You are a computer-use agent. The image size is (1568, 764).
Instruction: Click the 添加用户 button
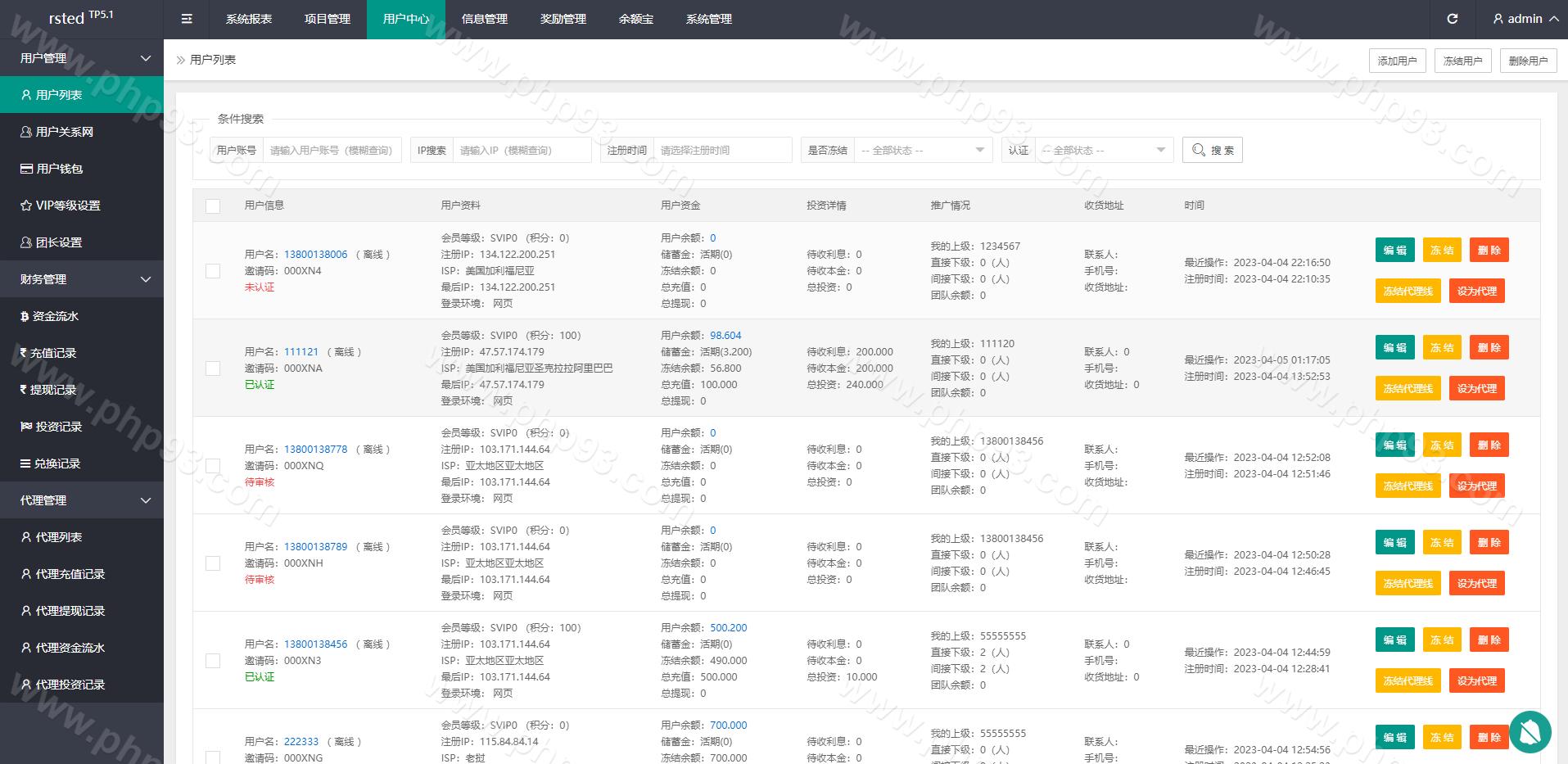[x=1397, y=61]
